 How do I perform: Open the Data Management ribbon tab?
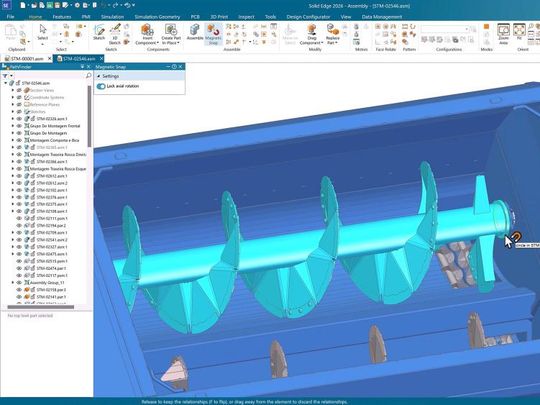point(382,17)
